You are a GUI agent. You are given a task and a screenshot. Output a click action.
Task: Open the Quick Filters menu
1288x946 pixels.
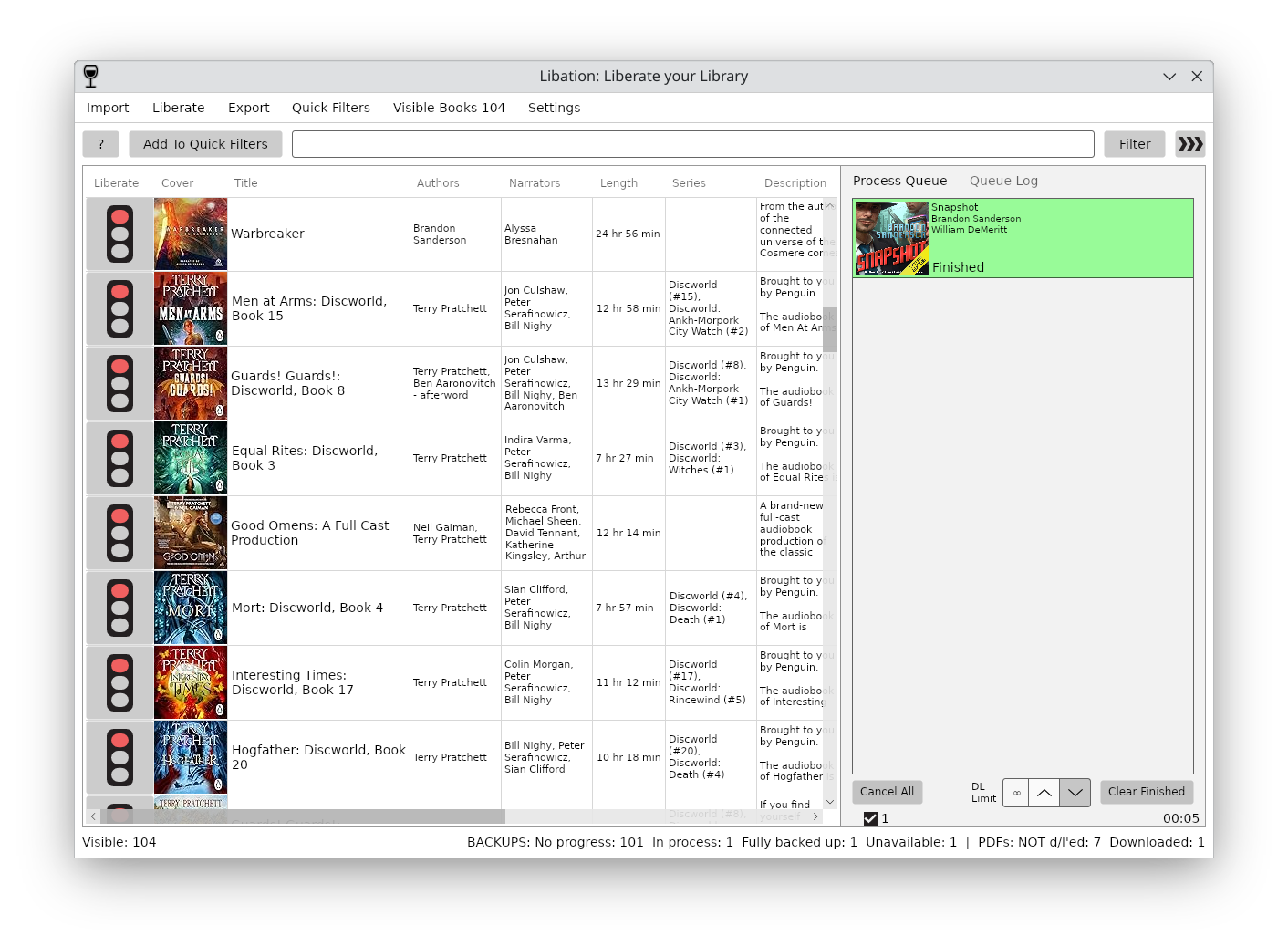tap(330, 108)
